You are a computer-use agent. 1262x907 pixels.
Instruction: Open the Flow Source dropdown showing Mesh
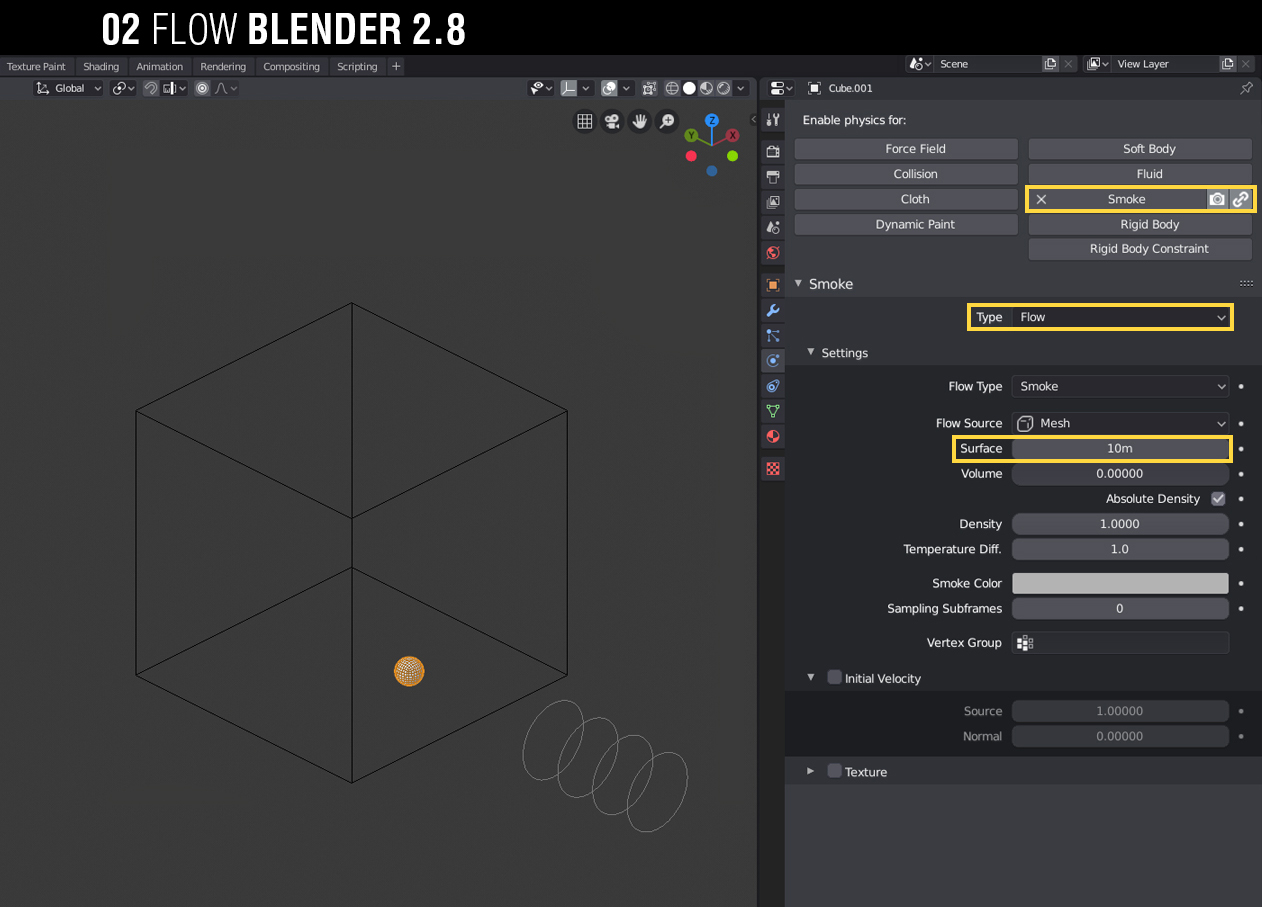click(1120, 423)
